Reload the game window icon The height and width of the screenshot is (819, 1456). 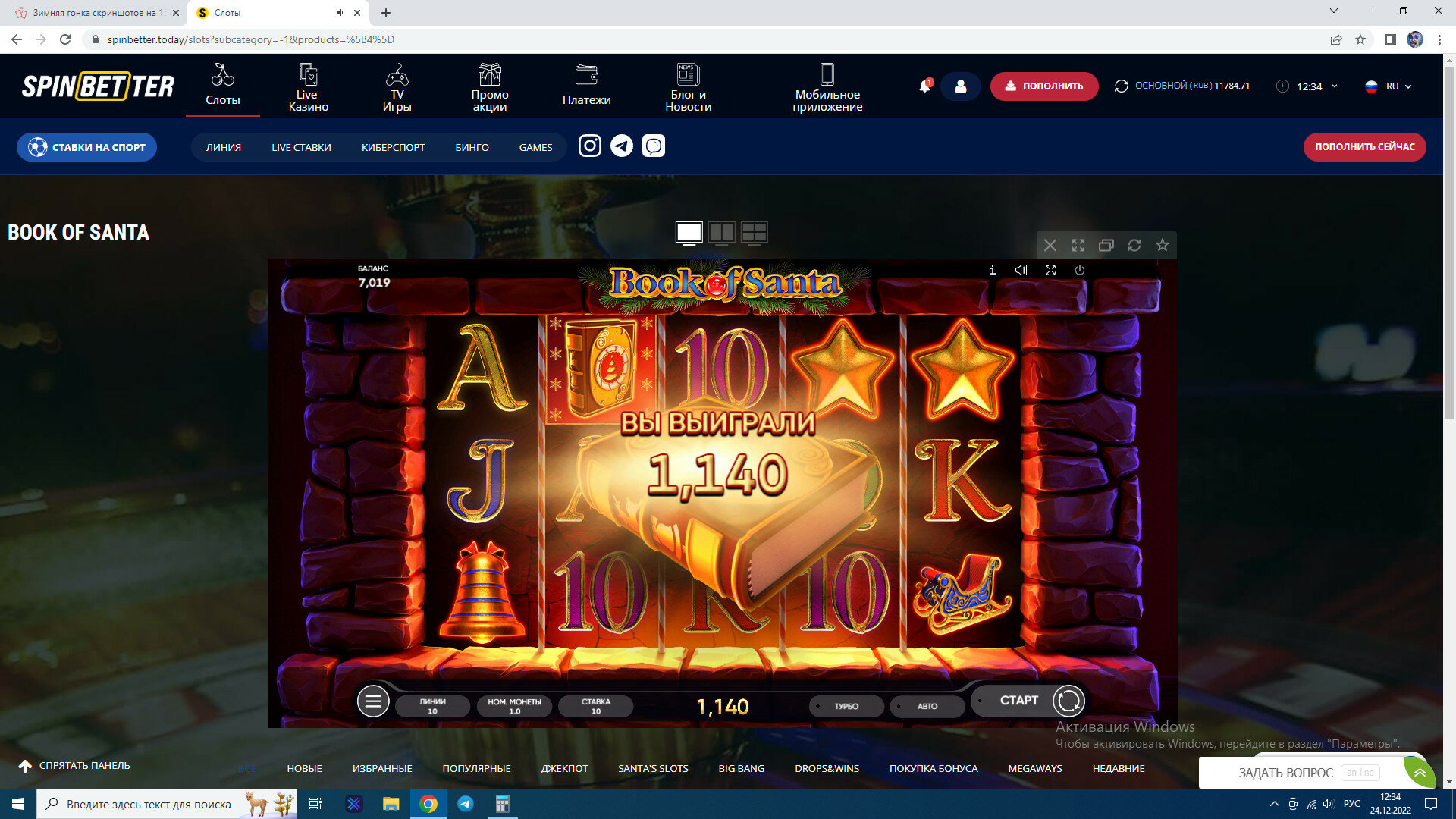(x=1134, y=245)
